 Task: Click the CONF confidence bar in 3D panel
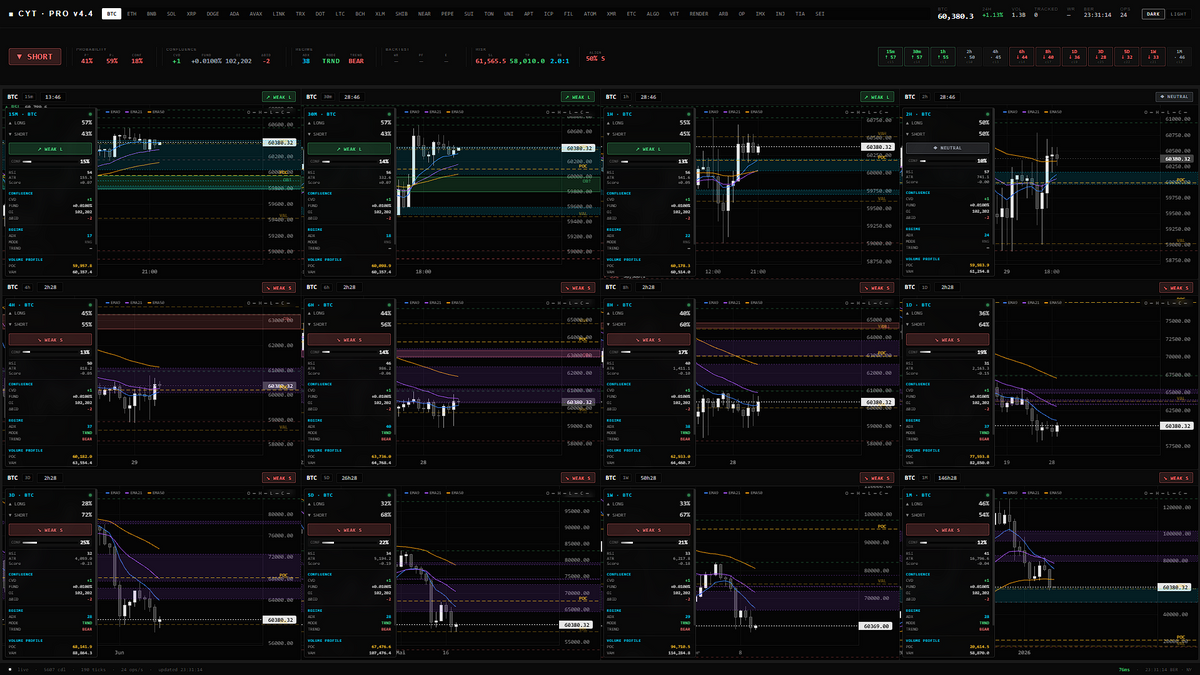coord(50,542)
